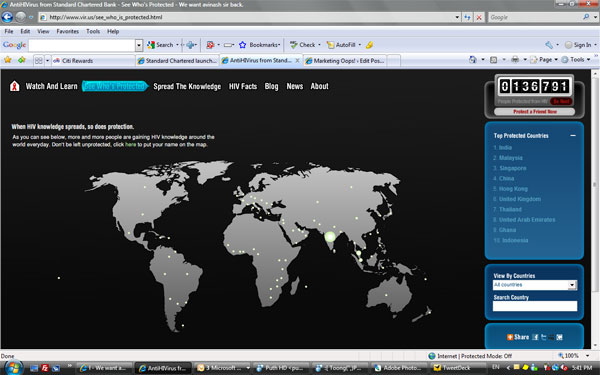Click the Windows Start orb
Screen dimensions: 600x375
(13, 368)
